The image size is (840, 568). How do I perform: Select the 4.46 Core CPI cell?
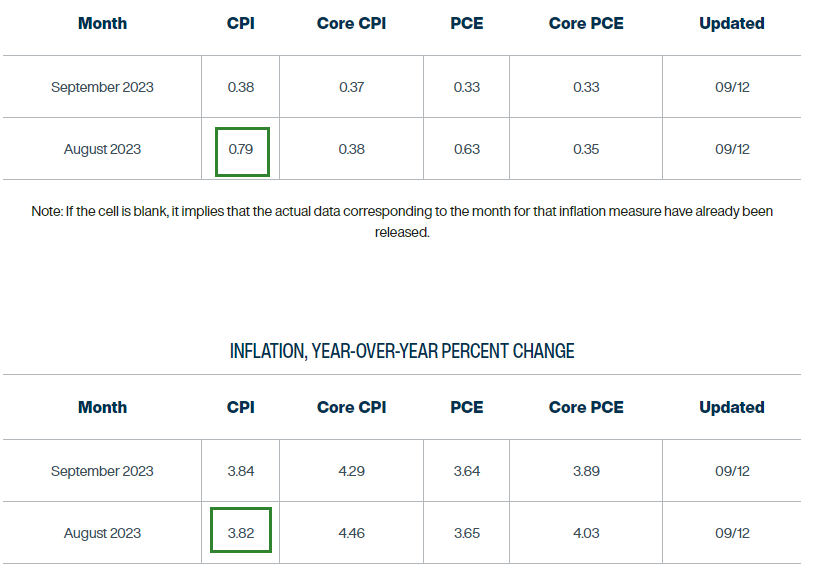point(351,533)
